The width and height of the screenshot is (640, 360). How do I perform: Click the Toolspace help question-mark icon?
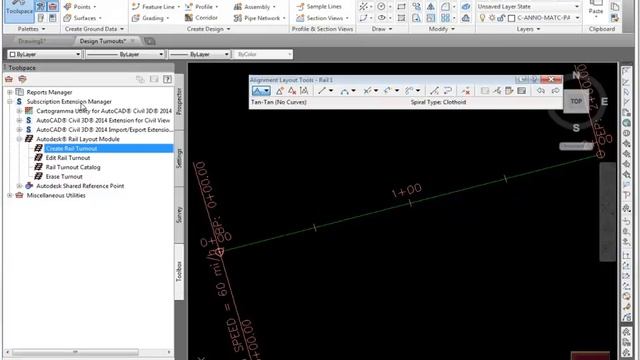pos(167,79)
